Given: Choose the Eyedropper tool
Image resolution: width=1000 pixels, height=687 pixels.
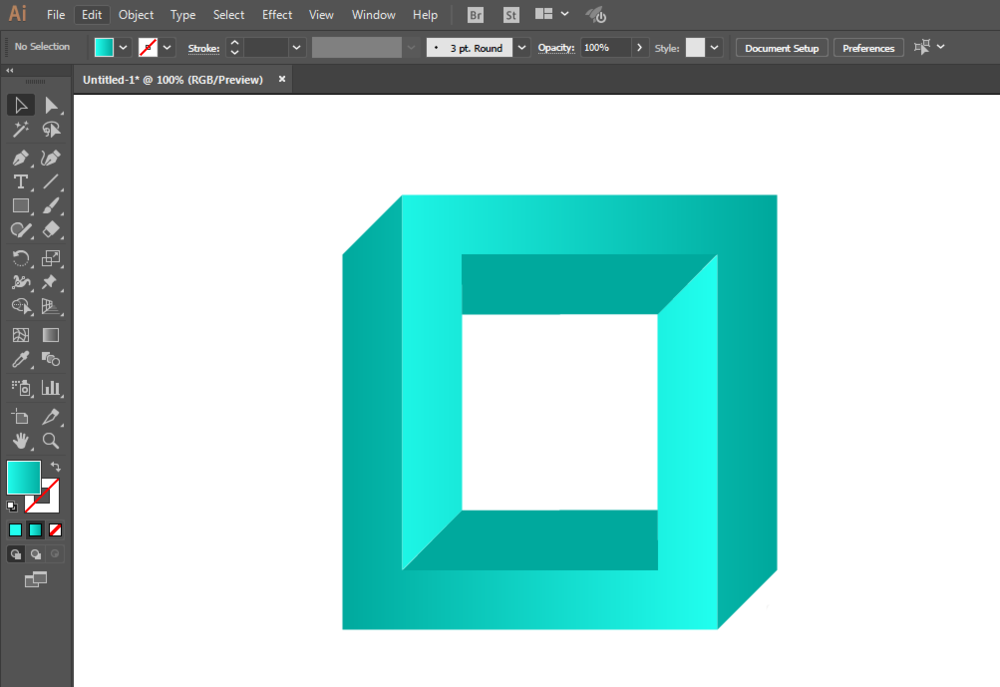Looking at the screenshot, I should (x=20, y=360).
